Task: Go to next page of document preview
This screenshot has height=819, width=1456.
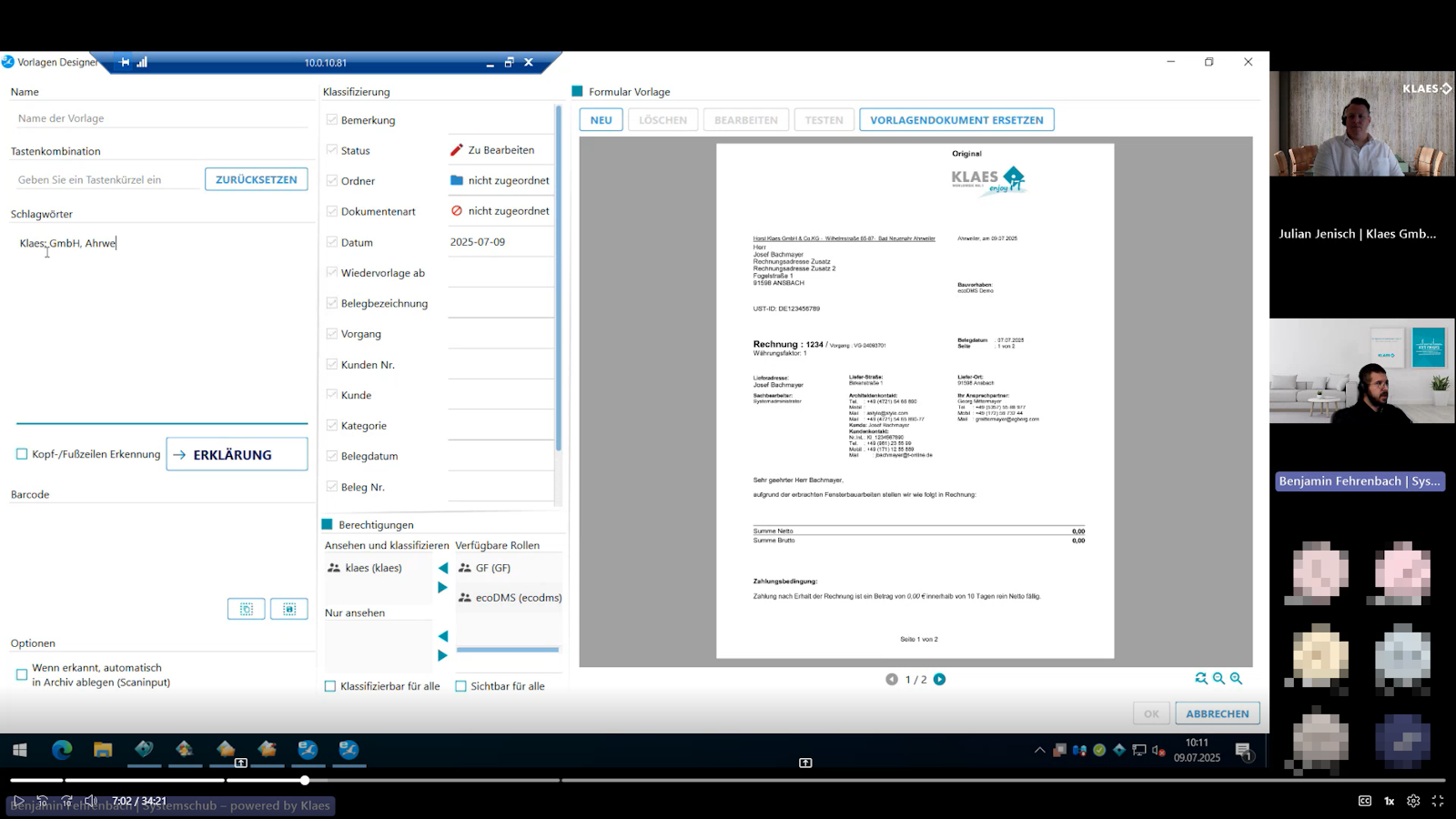Action: click(939, 679)
